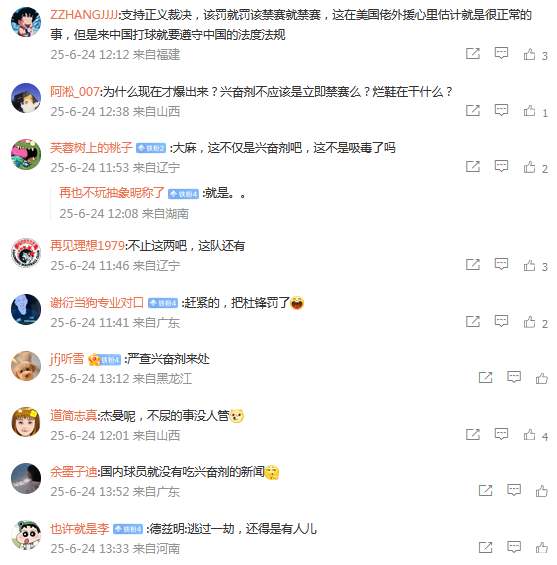
Task: Reply to 芙蓉树上的桃子's comment via the comment icon
Action: (501, 166)
